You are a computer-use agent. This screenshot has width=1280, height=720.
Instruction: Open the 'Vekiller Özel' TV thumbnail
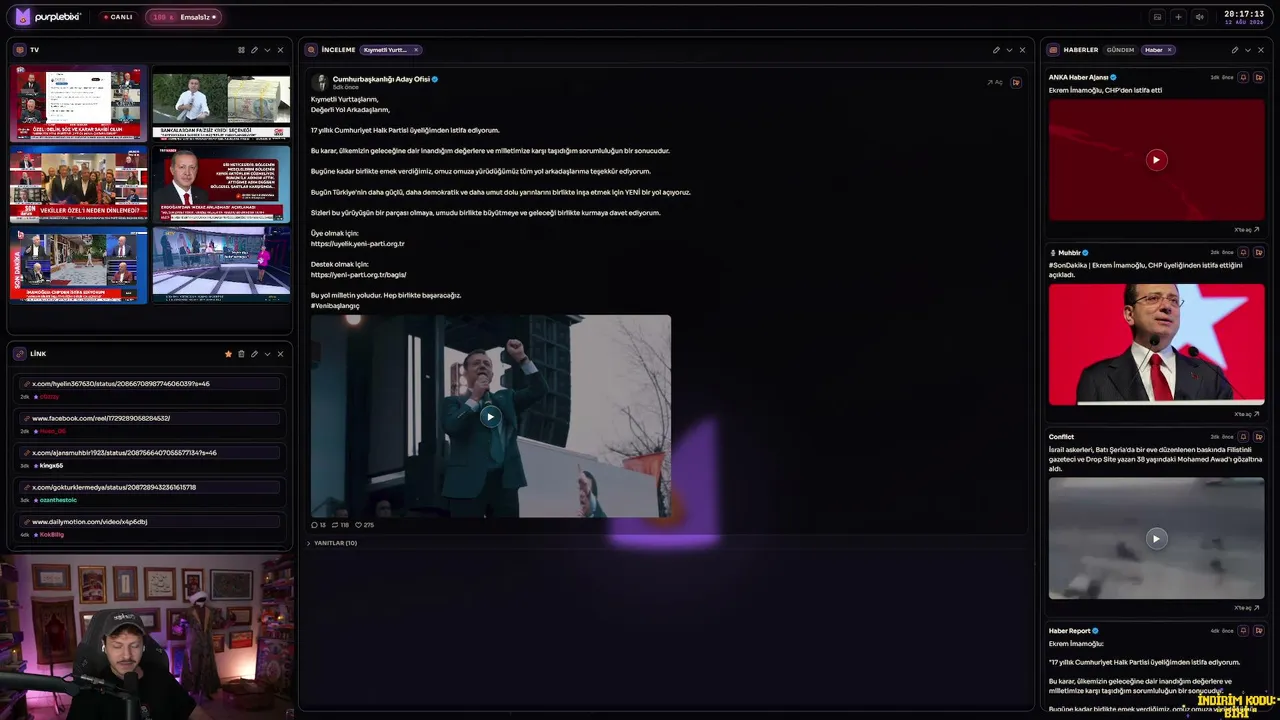coord(78,184)
